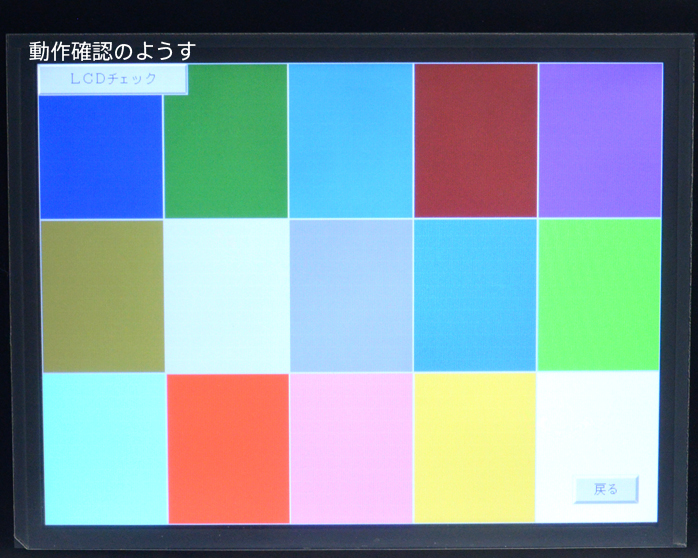Screen dimensions: 698x558
Task: Choose the light pink square
Action: (351, 448)
